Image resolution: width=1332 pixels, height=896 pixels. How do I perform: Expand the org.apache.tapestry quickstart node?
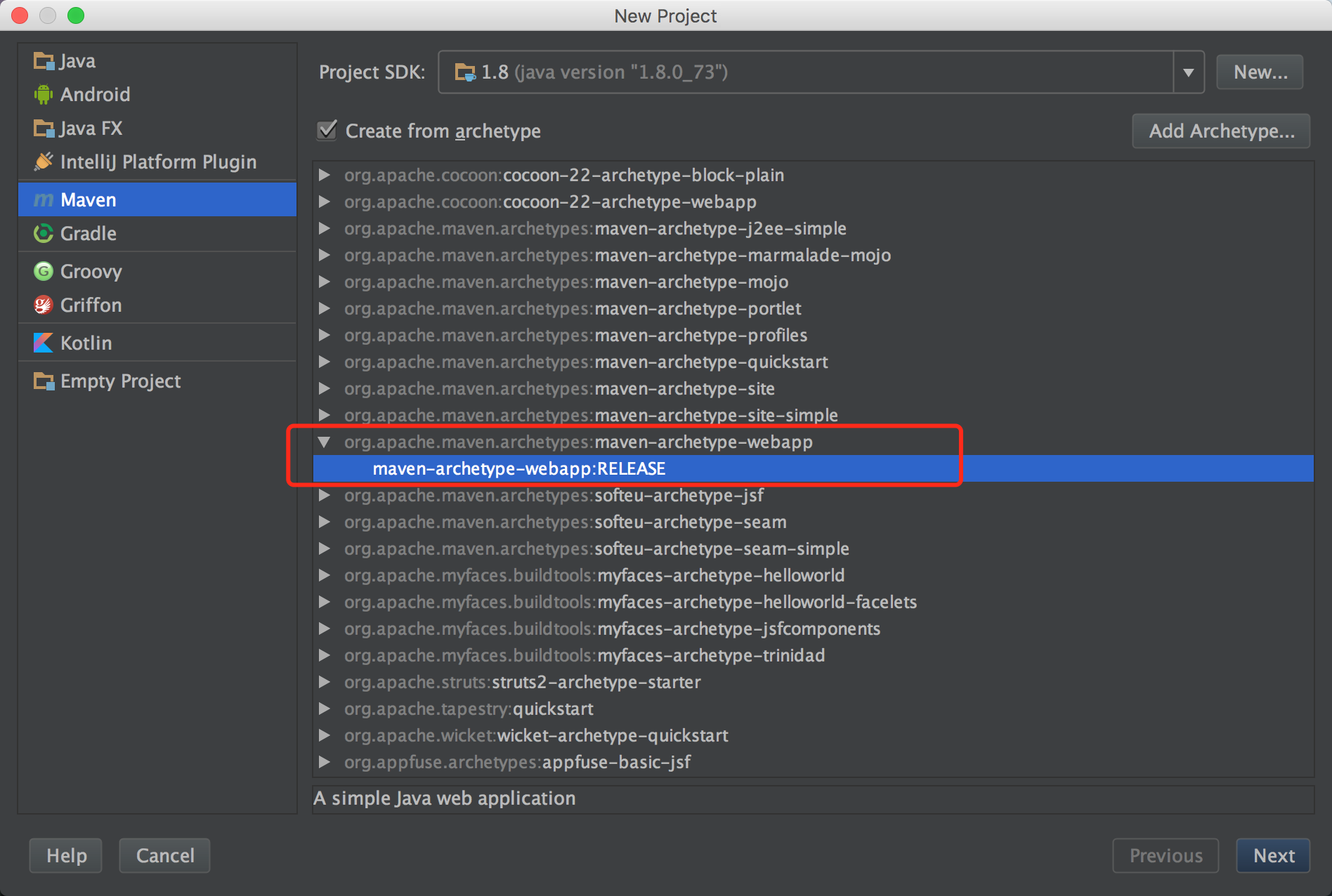click(324, 709)
